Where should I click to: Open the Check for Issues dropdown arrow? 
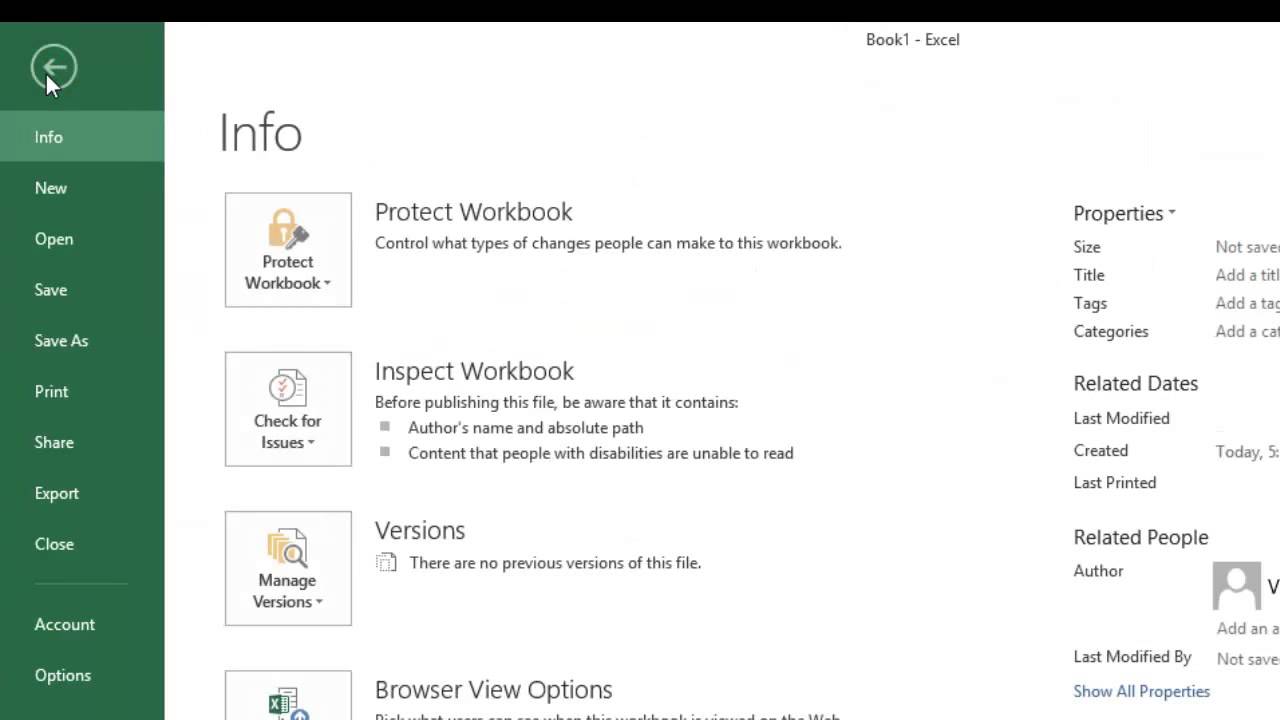311,443
